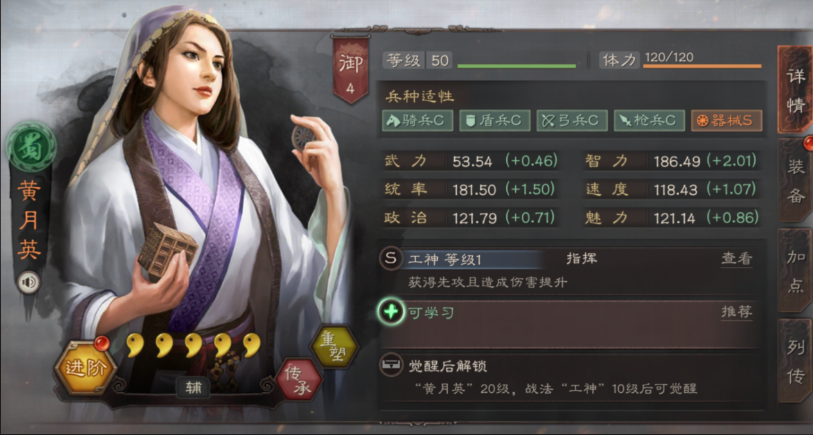Click the green plus skill slot icon
Screen dimensions: 813x435
[390, 312]
